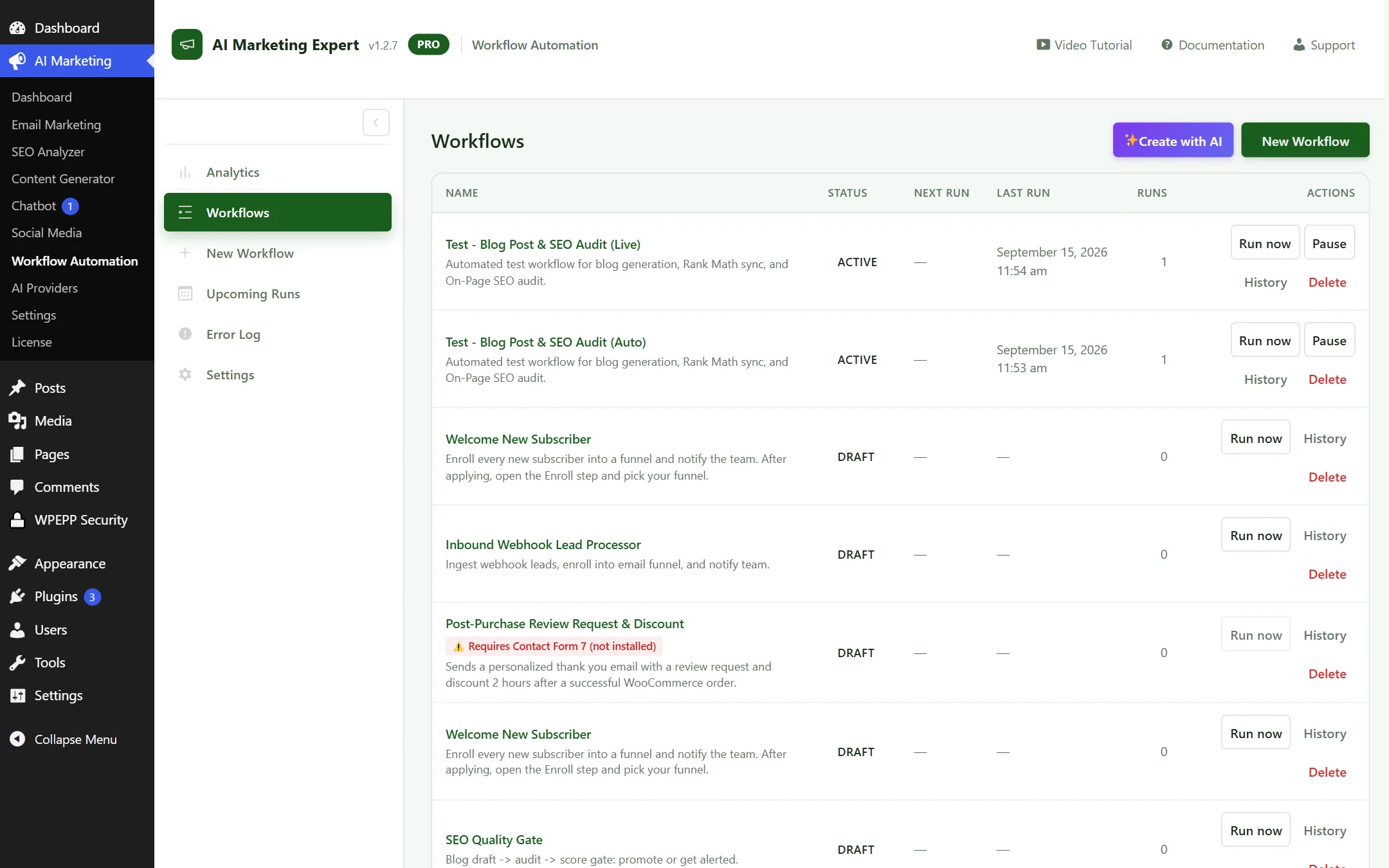This screenshot has height=868, width=1389.
Task: Click the New Workflow plus icon
Action: pyautogui.click(x=185, y=253)
